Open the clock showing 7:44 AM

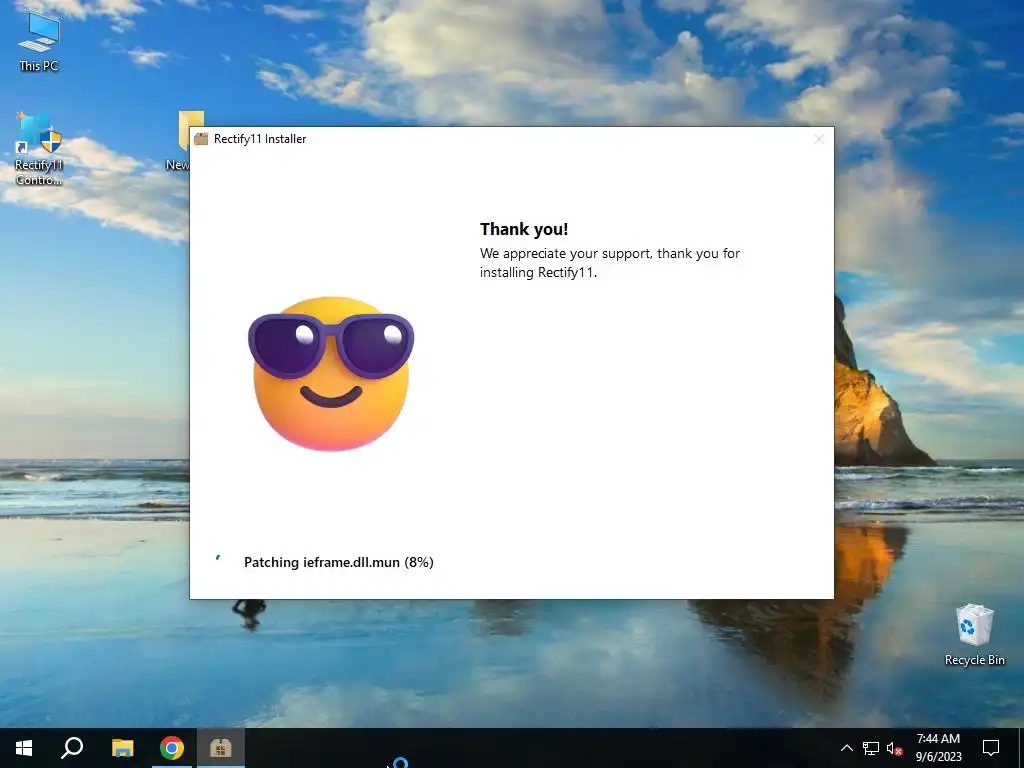(x=938, y=748)
